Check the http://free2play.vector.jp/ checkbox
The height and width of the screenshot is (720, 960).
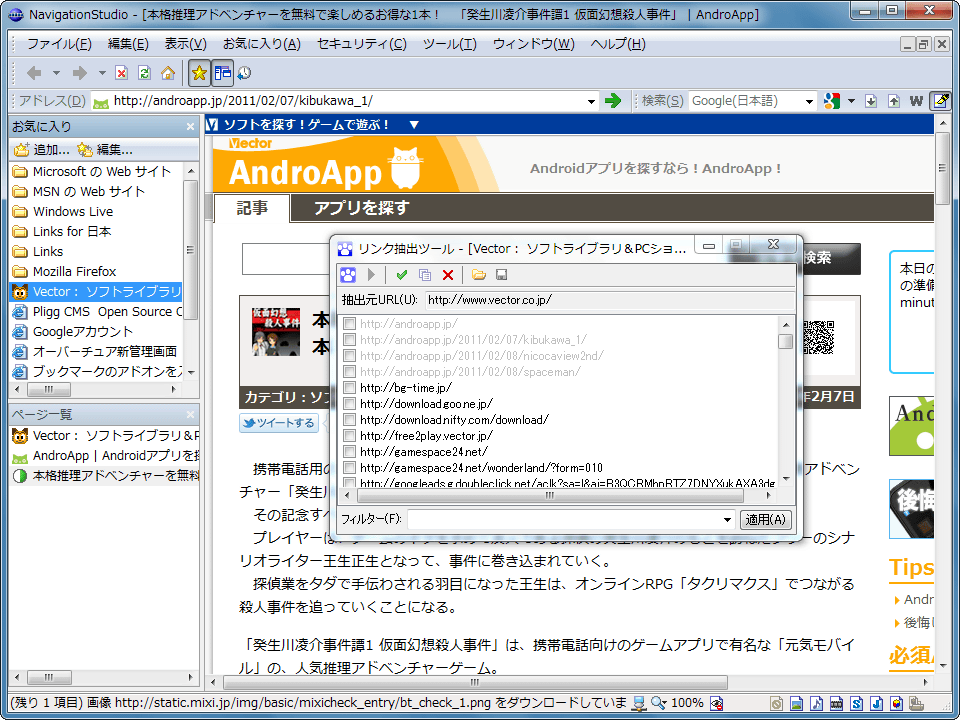350,435
